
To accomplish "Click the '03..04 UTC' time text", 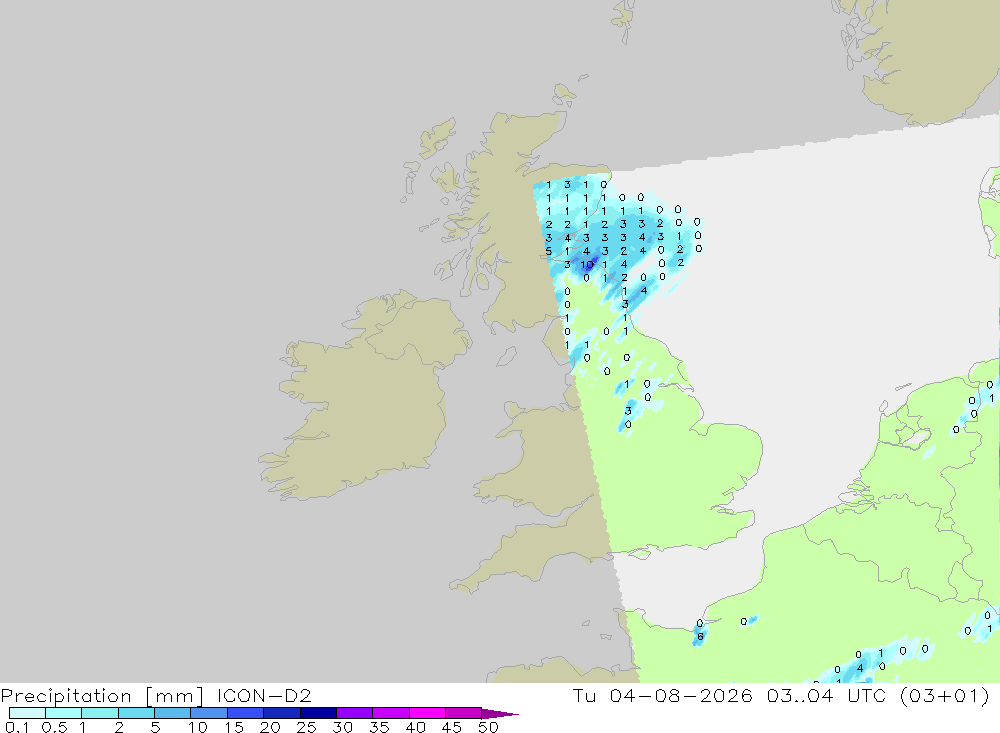I will tap(827, 695).
